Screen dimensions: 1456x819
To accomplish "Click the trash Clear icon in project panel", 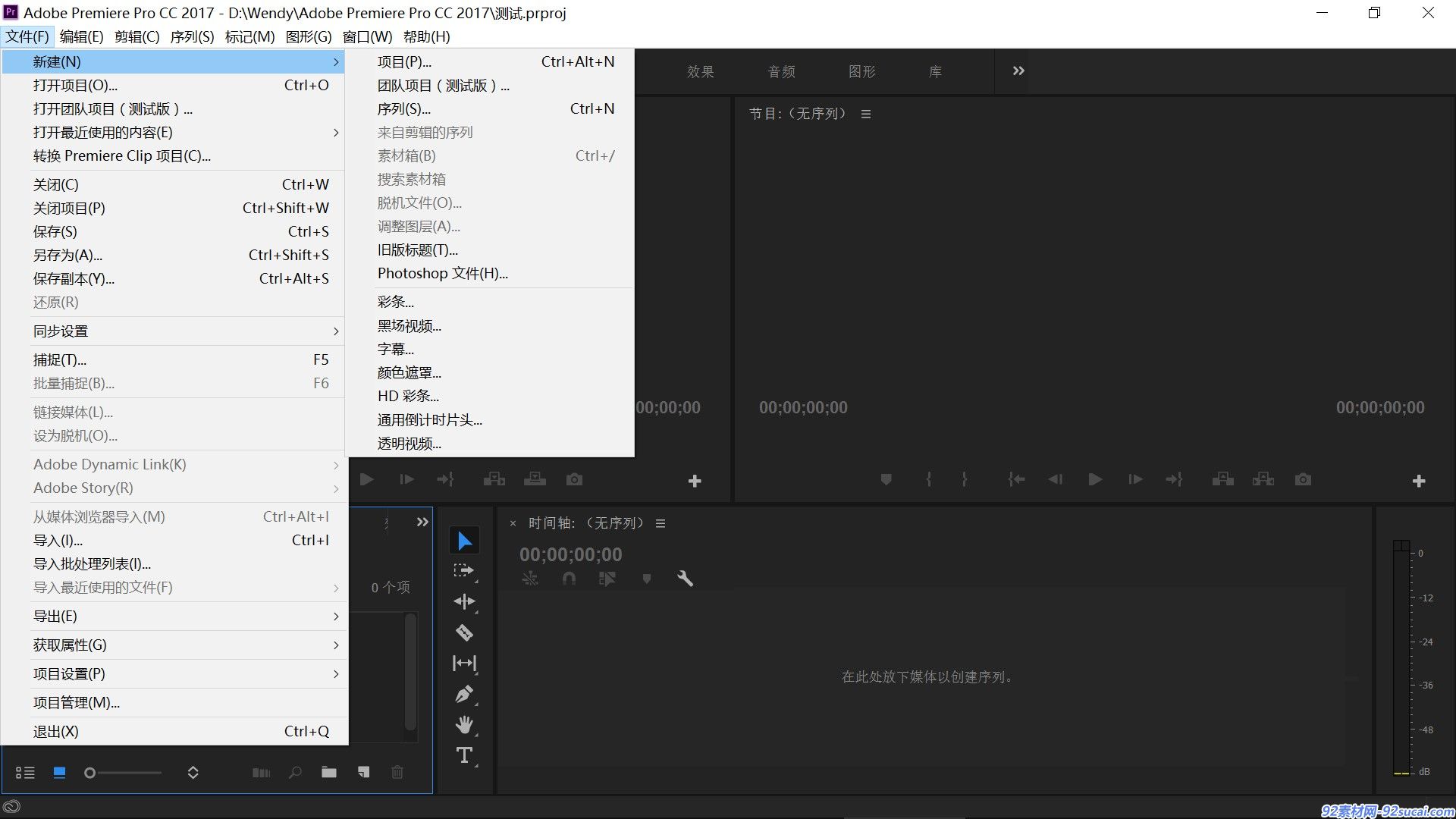I will [397, 772].
